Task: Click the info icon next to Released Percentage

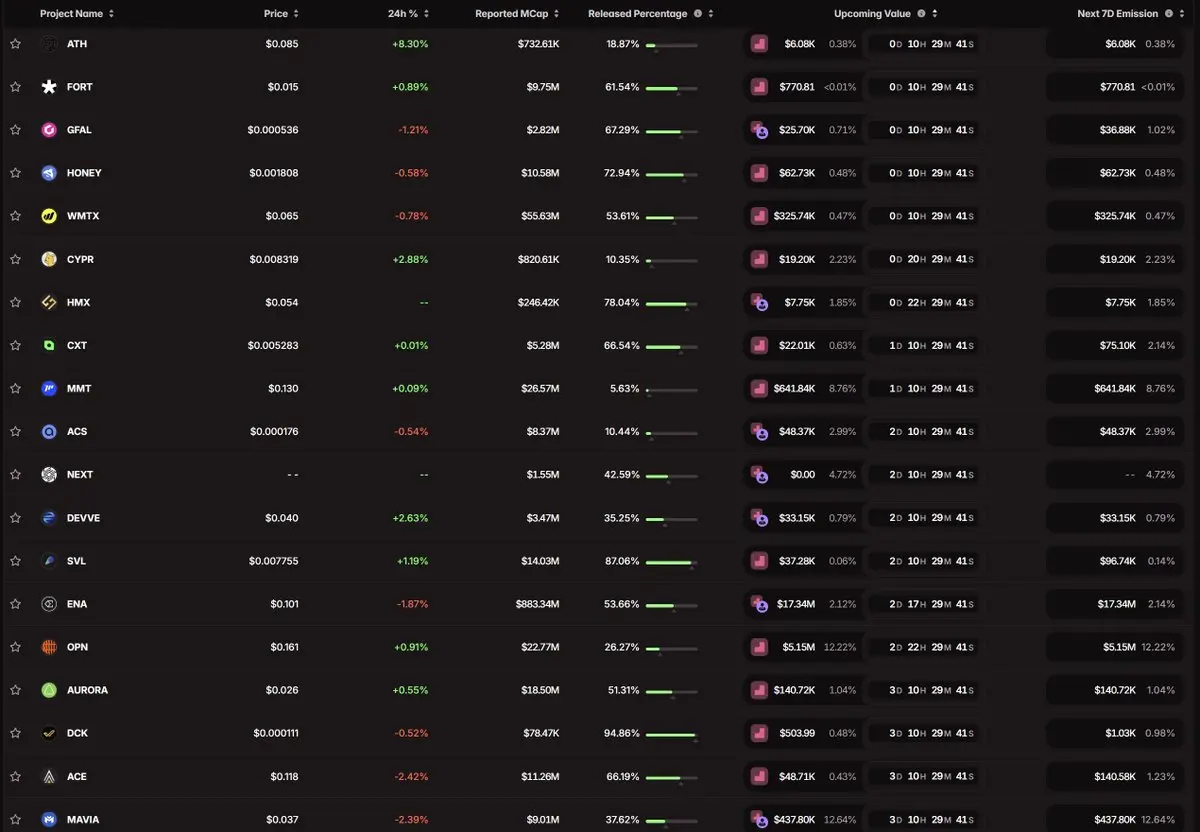Action: [x=698, y=14]
